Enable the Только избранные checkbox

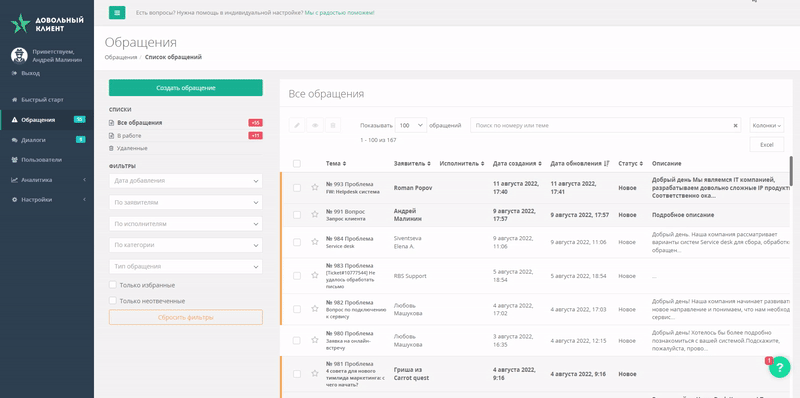point(113,285)
